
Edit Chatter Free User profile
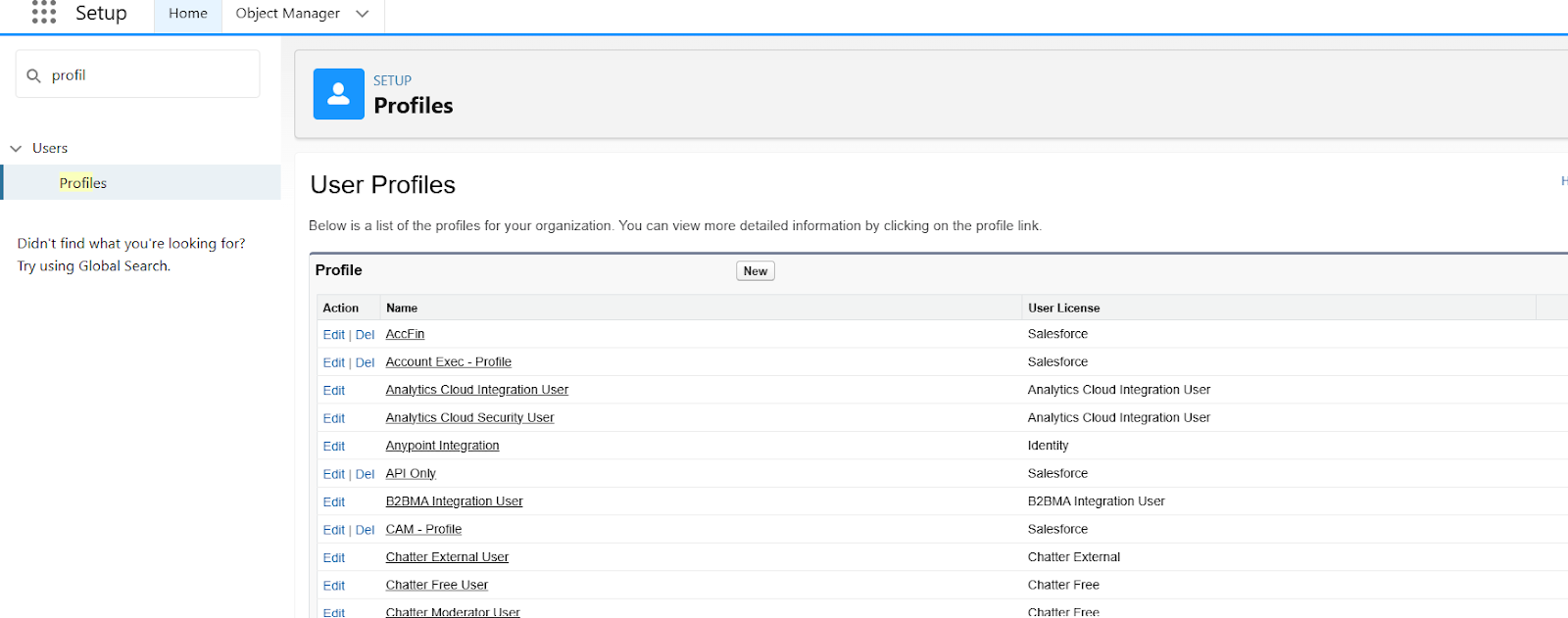coord(334,586)
